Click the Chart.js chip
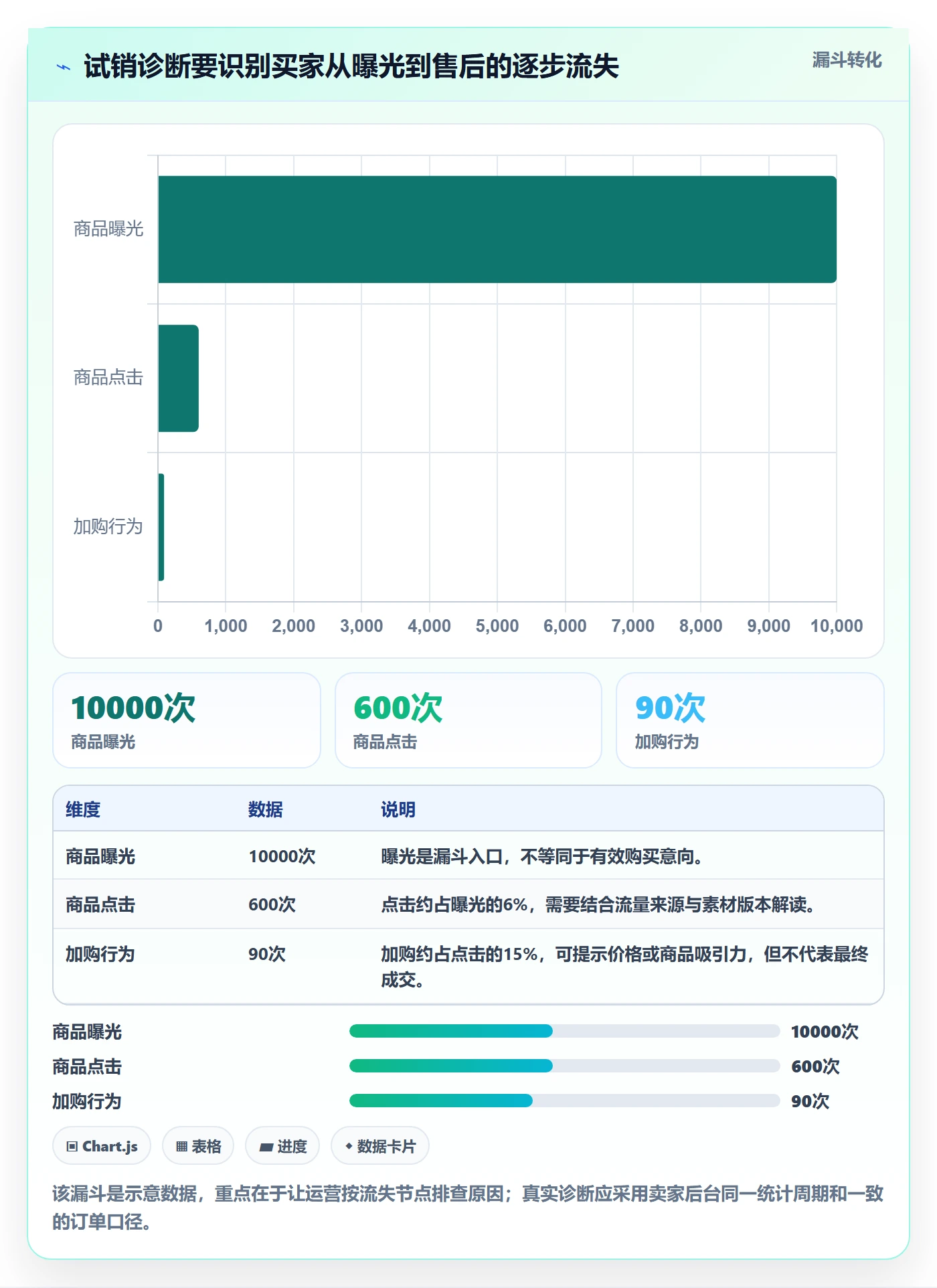Screen dimensions: 937x1288 pos(102,1146)
